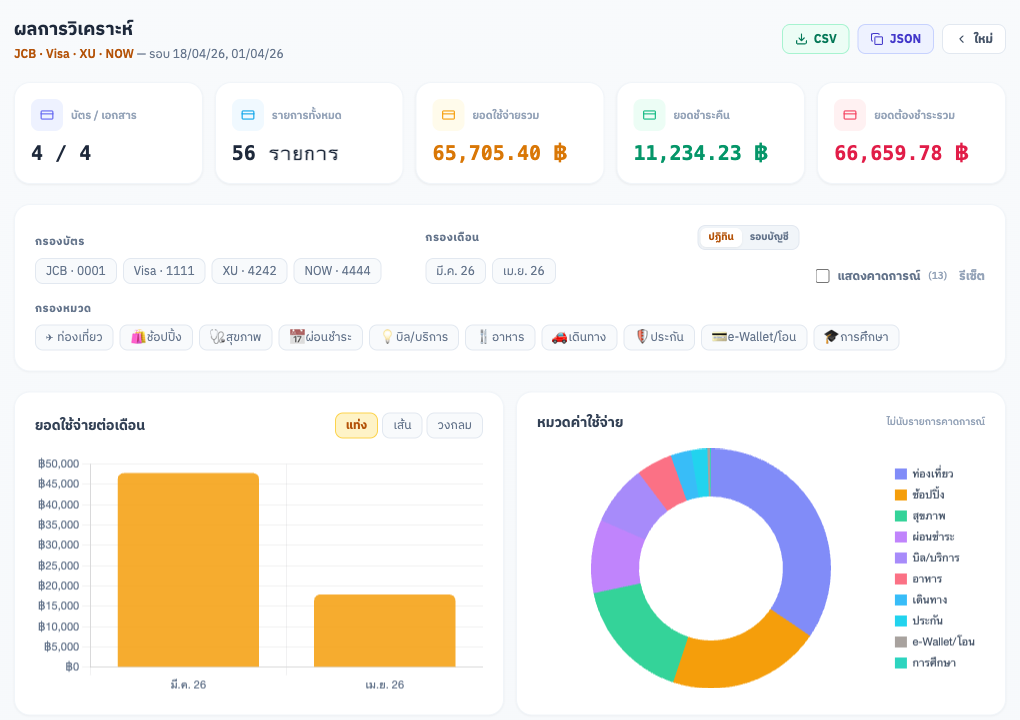Copy the results as JSON

896,39
